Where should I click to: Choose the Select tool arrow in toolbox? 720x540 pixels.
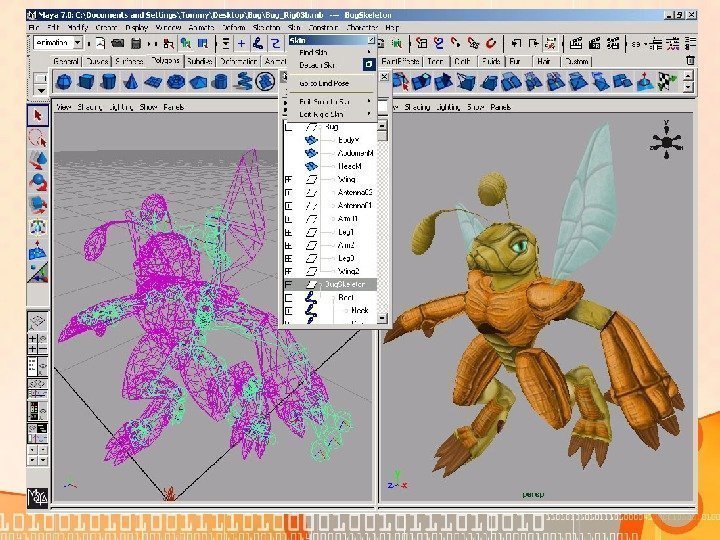pyautogui.click(x=38, y=115)
